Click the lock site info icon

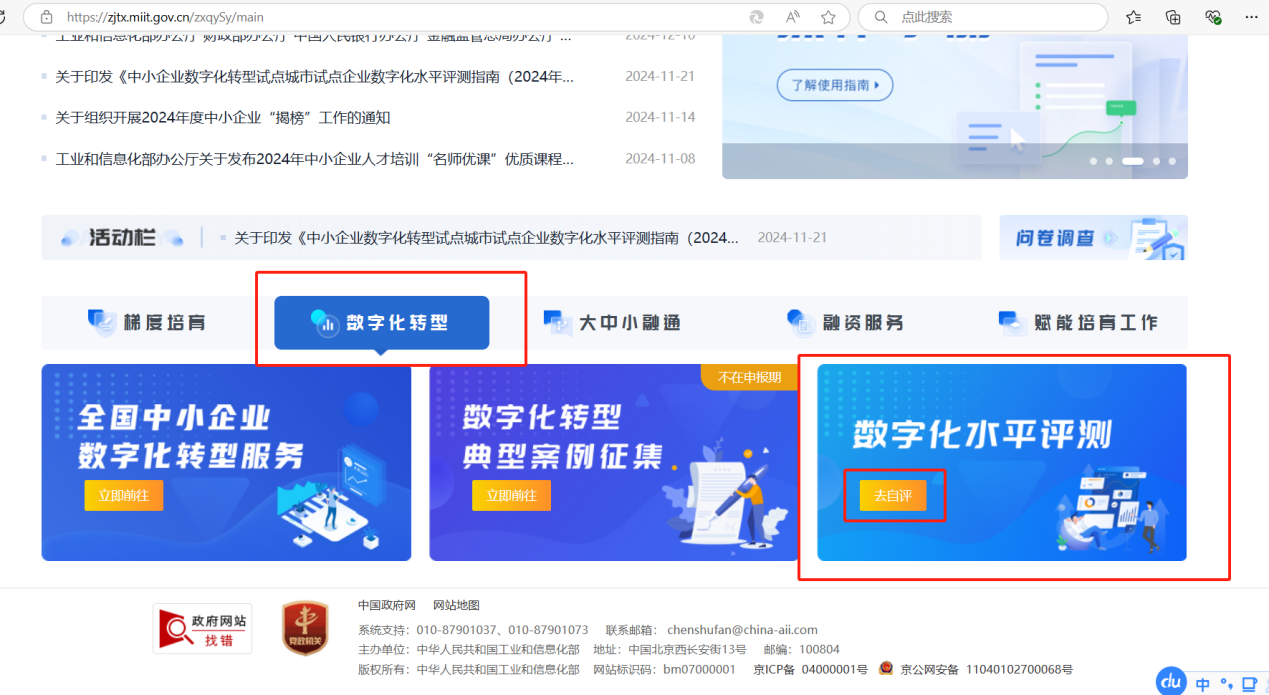46,17
